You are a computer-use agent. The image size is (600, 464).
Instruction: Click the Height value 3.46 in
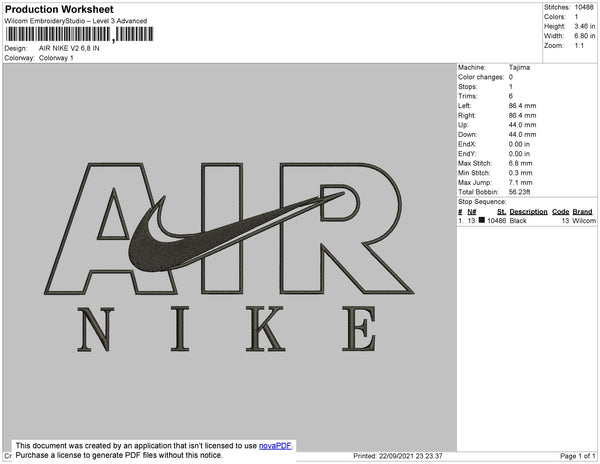click(584, 26)
